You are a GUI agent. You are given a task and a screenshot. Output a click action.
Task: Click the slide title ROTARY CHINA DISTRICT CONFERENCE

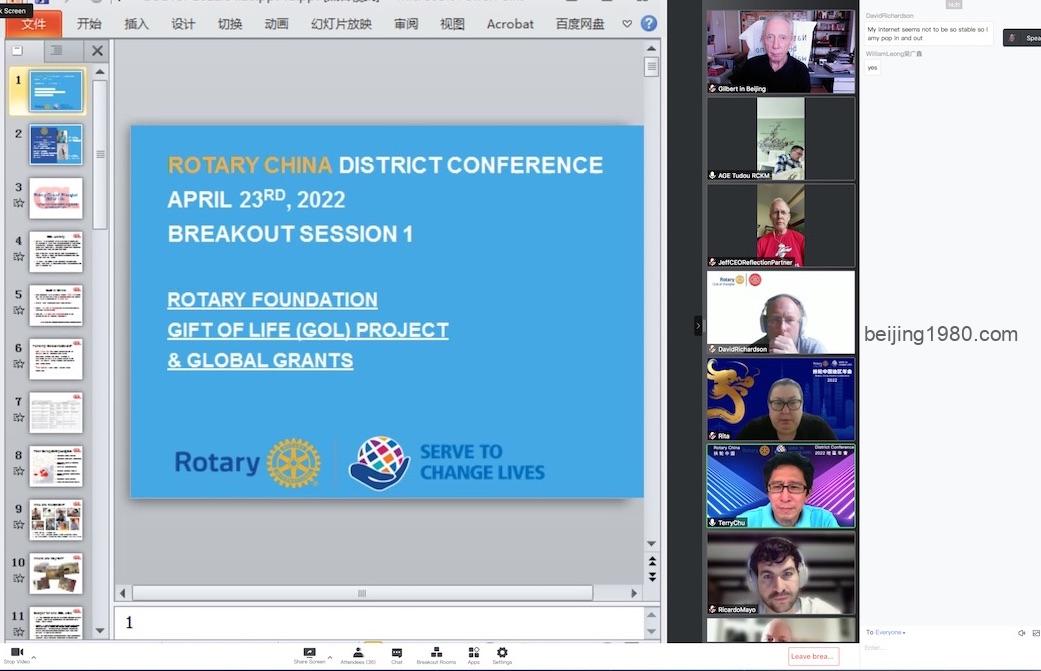point(385,165)
